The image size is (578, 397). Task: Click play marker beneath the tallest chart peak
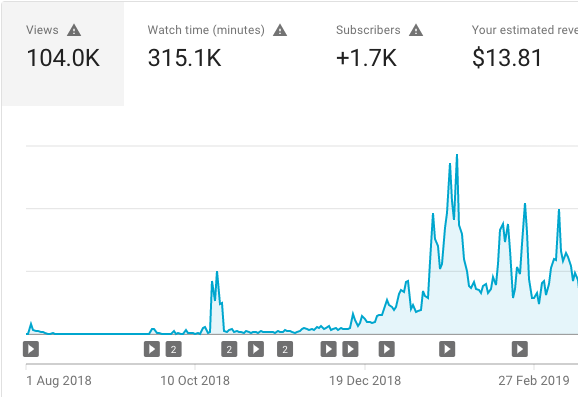pyautogui.click(x=447, y=349)
